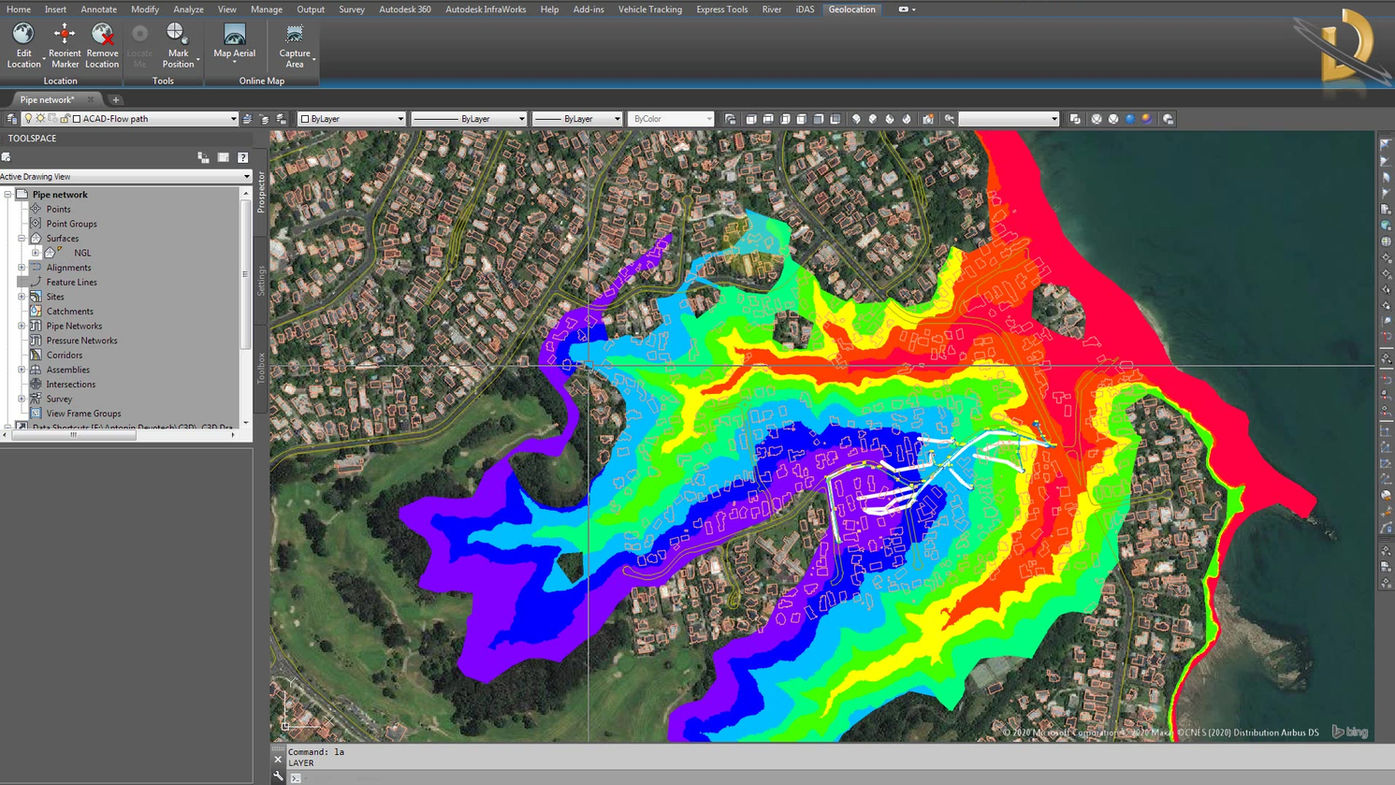The image size is (1395, 785).
Task: Close the command line panel
Action: point(279,759)
